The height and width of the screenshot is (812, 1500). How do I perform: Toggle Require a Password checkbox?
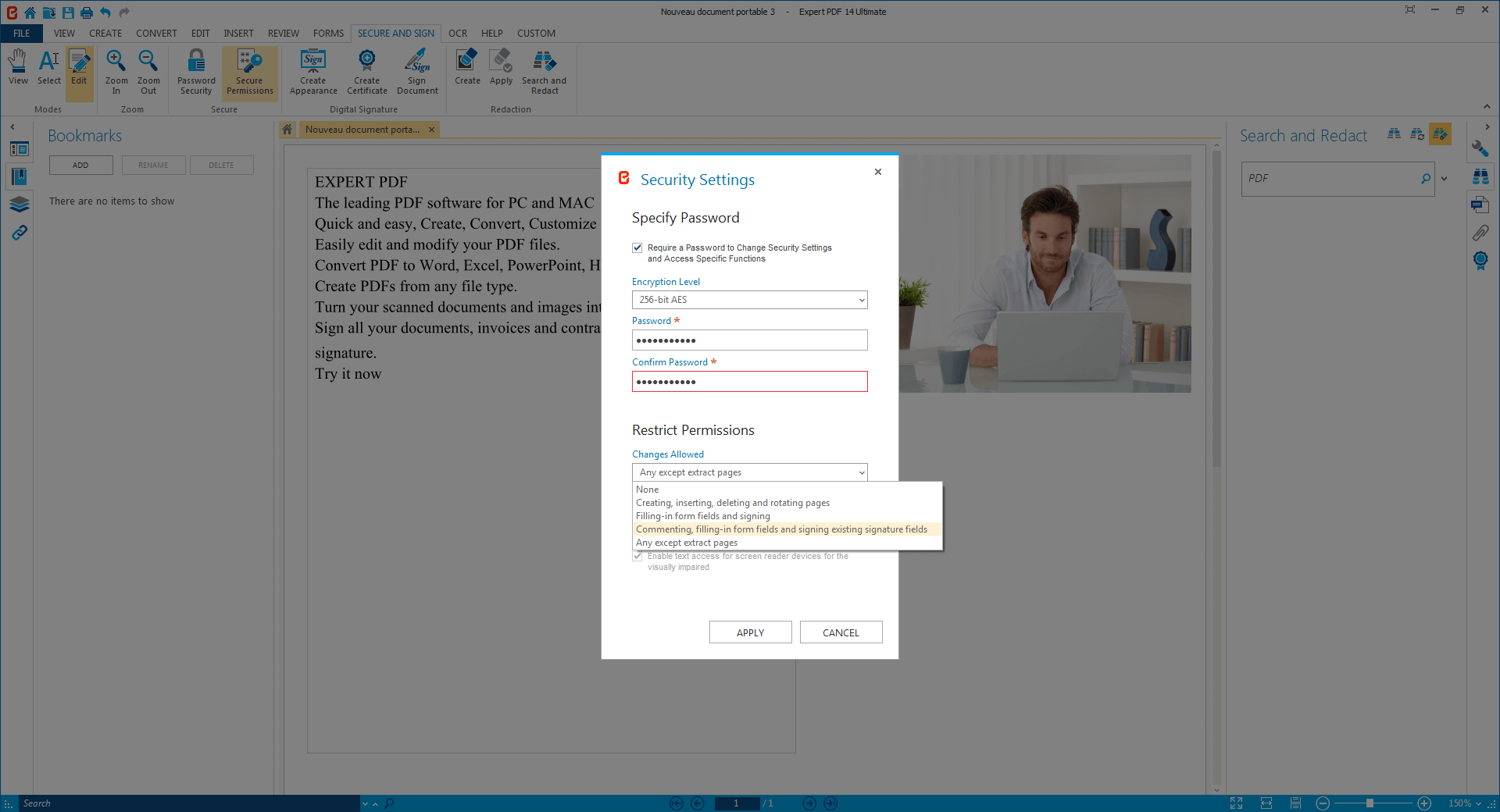point(637,248)
